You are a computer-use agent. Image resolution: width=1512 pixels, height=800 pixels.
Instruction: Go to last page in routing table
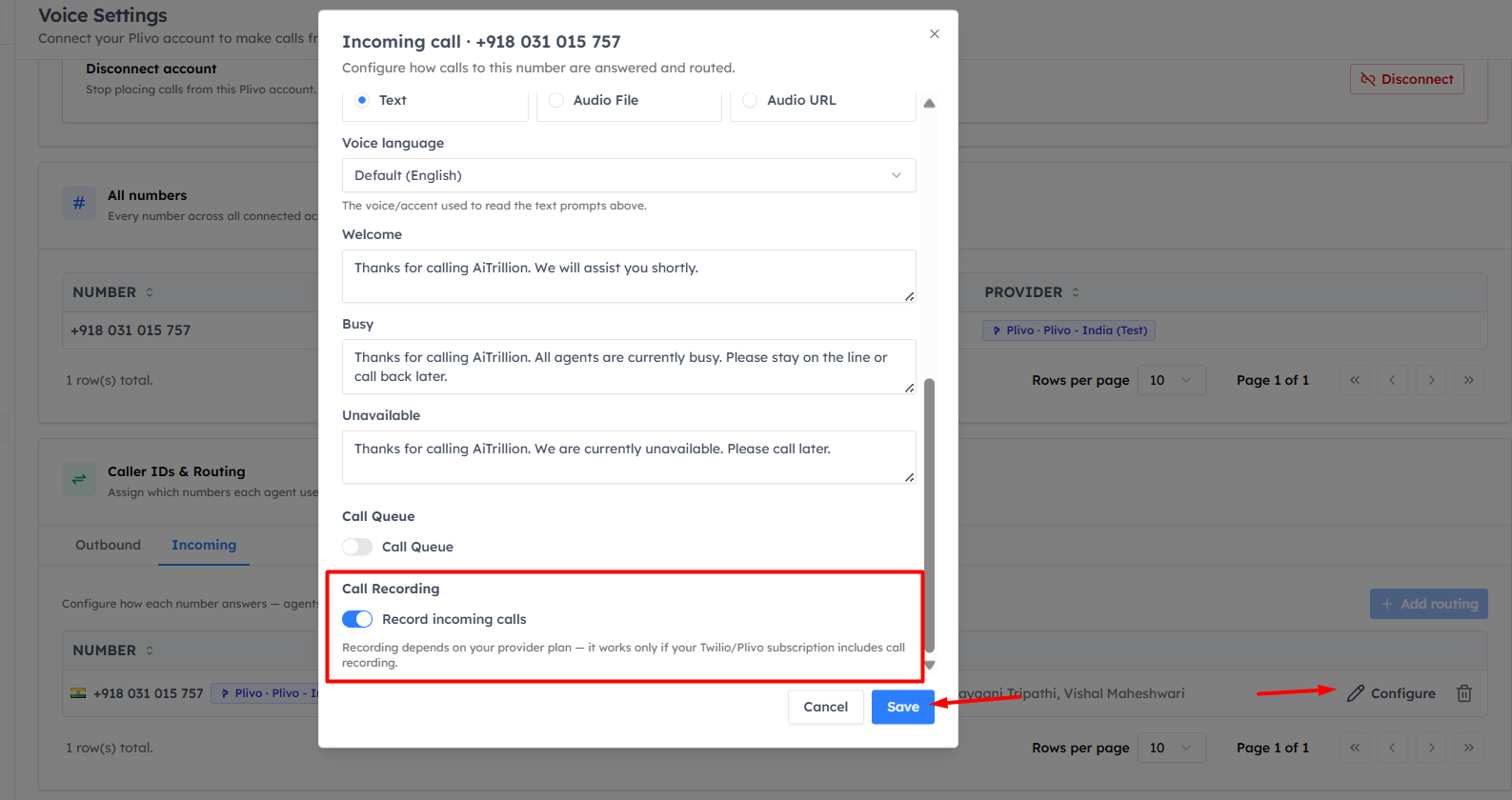coord(1469,748)
